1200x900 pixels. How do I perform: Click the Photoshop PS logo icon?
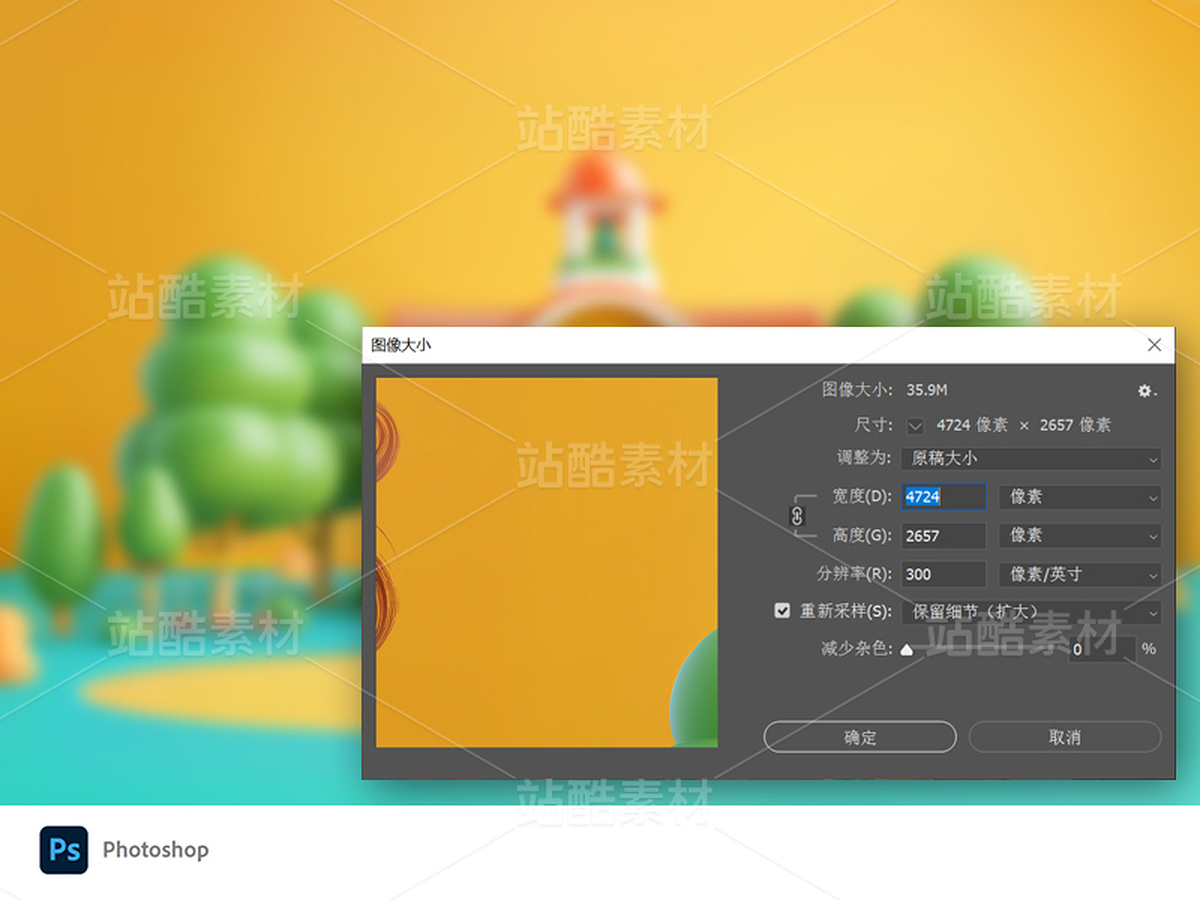pos(65,850)
